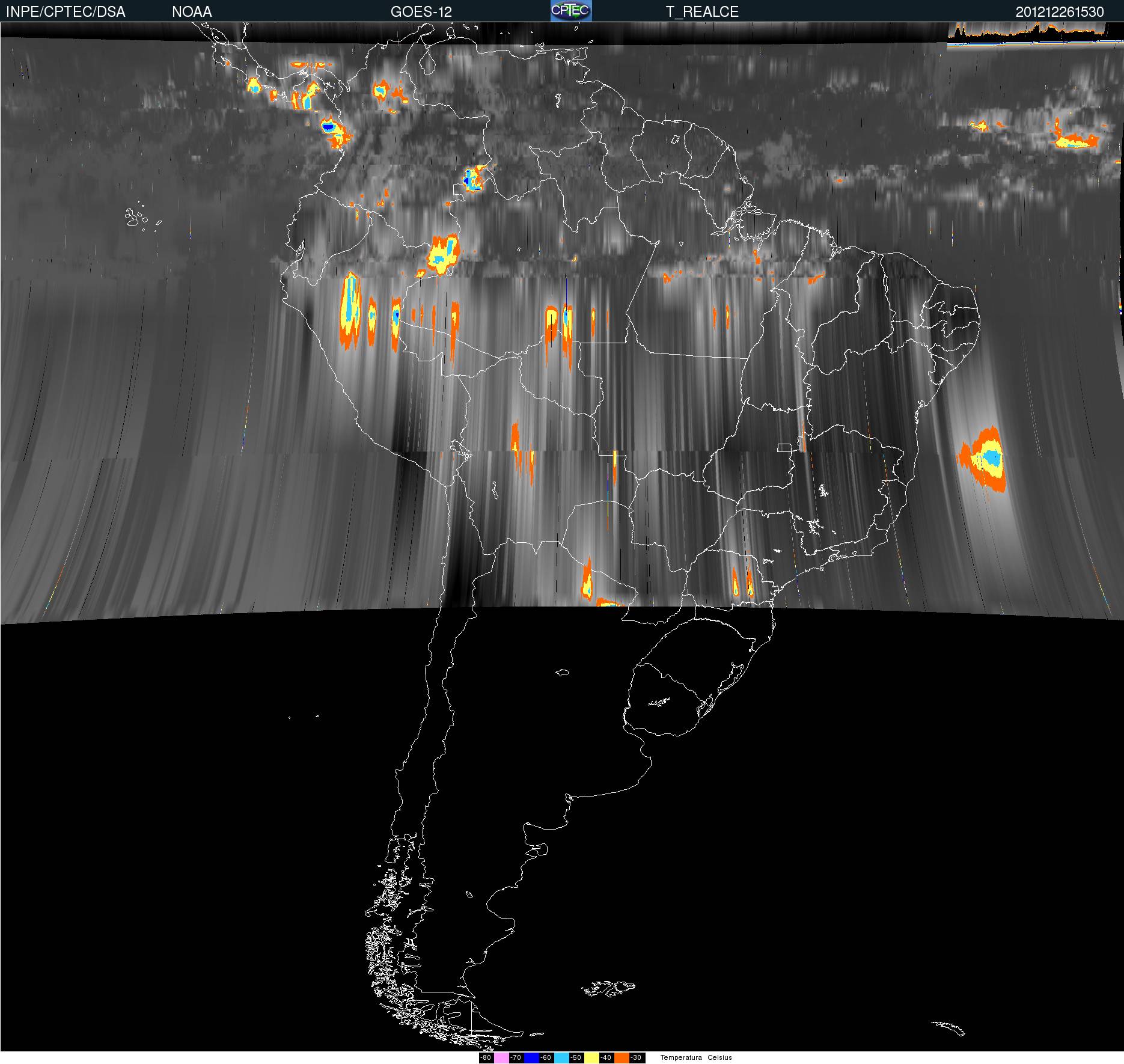Select the INPE/CPTEC/DSA header text
The height and width of the screenshot is (1064, 1124).
click(66, 11)
